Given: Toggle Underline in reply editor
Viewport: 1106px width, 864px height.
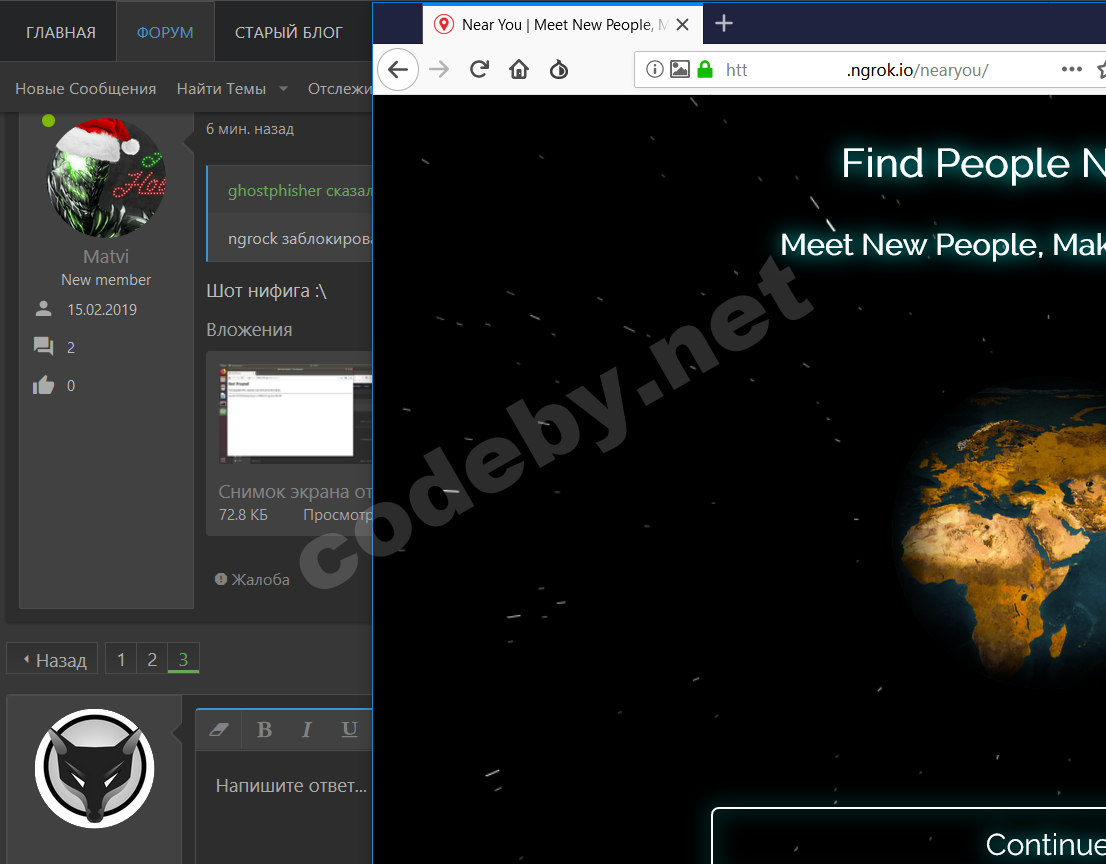Looking at the screenshot, I should [349, 729].
